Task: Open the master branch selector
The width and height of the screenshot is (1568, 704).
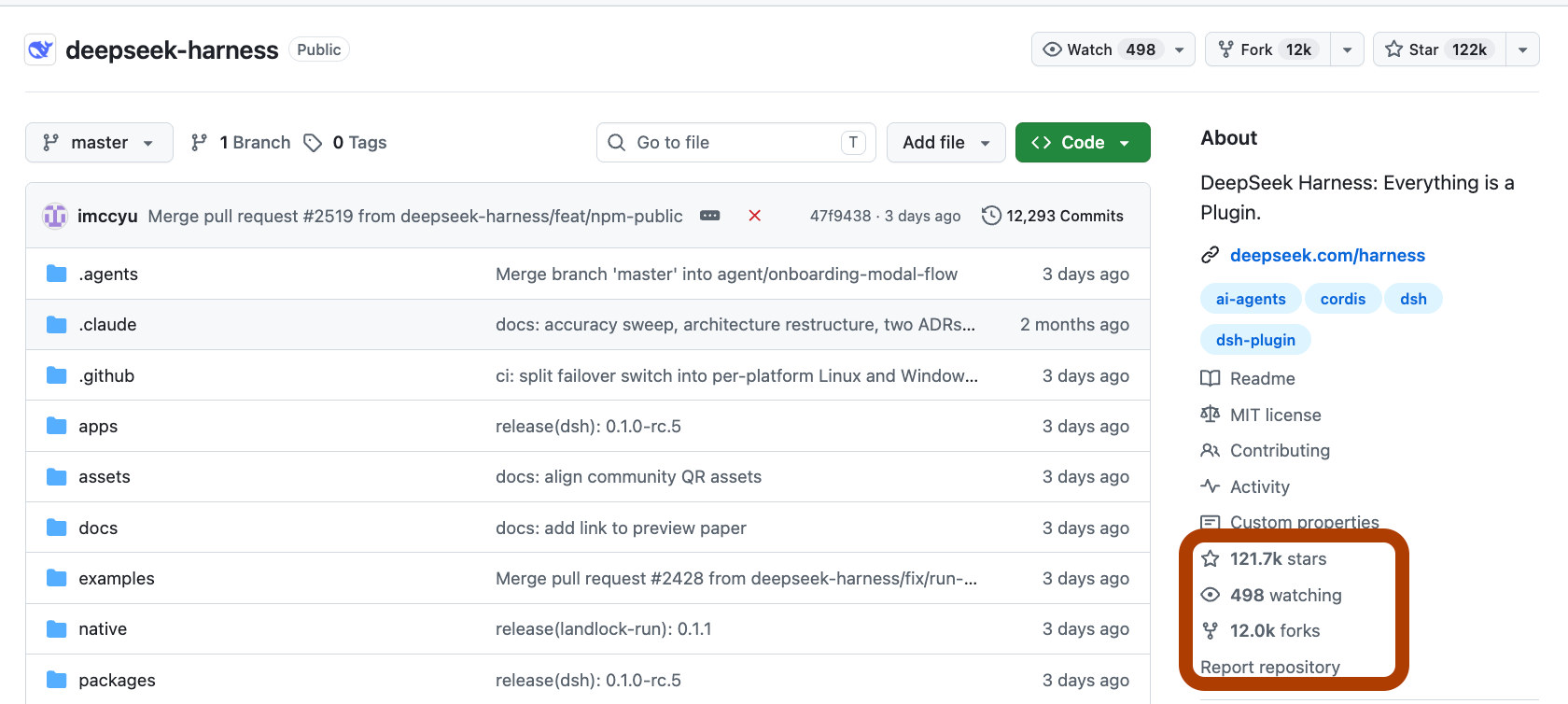Action: (x=99, y=142)
